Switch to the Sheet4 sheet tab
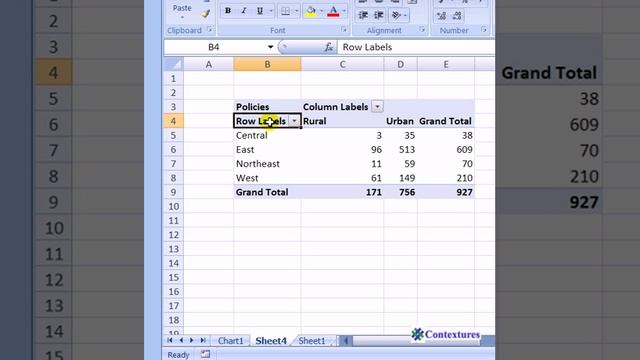 tap(271, 341)
